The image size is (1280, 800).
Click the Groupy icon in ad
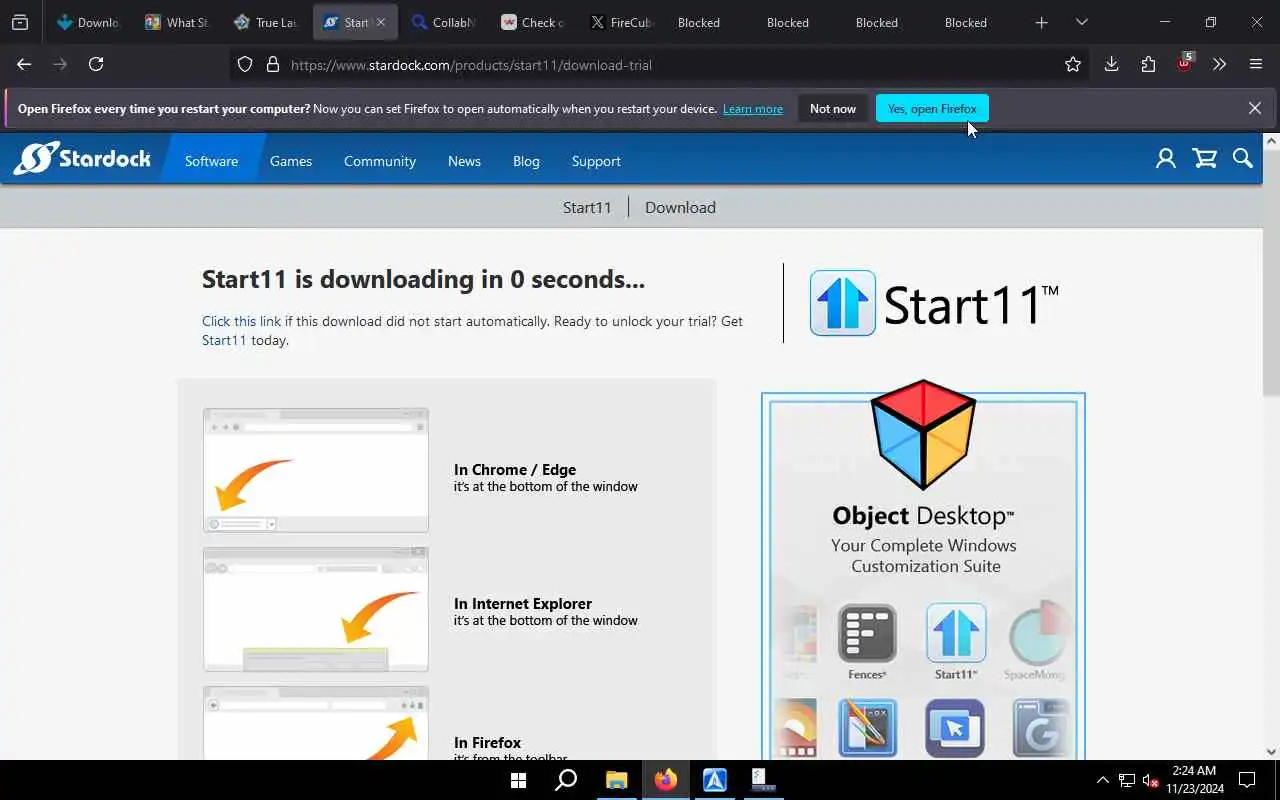pos(1041,728)
